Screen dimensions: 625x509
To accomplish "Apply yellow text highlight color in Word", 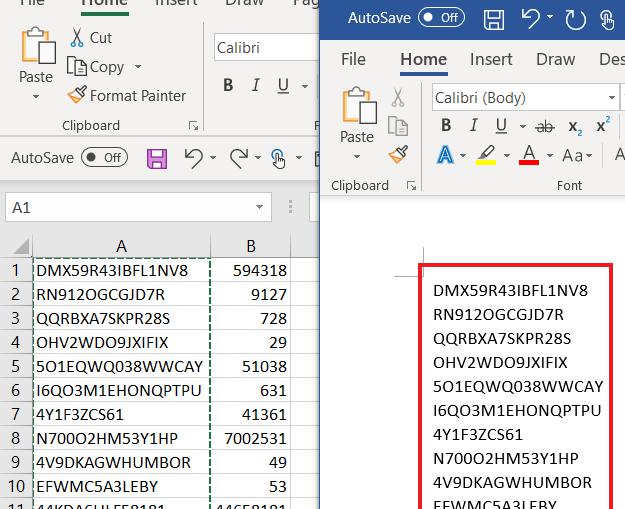I will (486, 155).
